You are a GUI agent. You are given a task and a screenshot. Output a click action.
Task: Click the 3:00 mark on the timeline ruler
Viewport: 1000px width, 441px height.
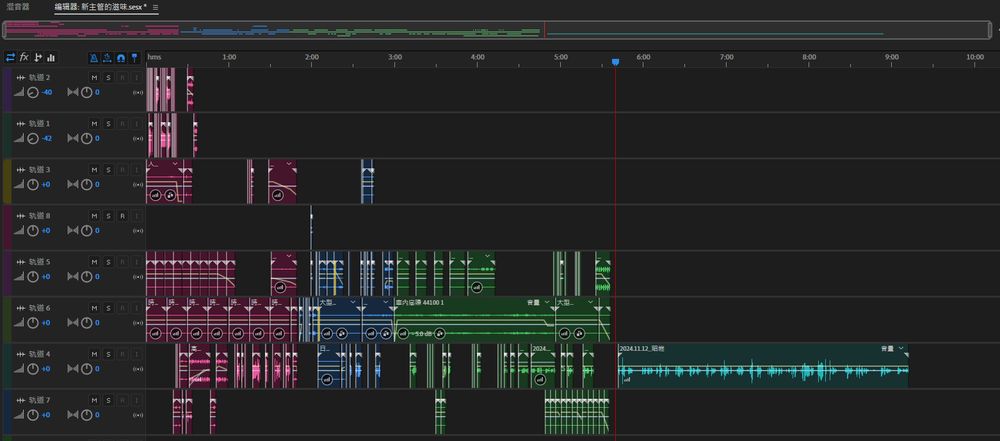(x=395, y=57)
